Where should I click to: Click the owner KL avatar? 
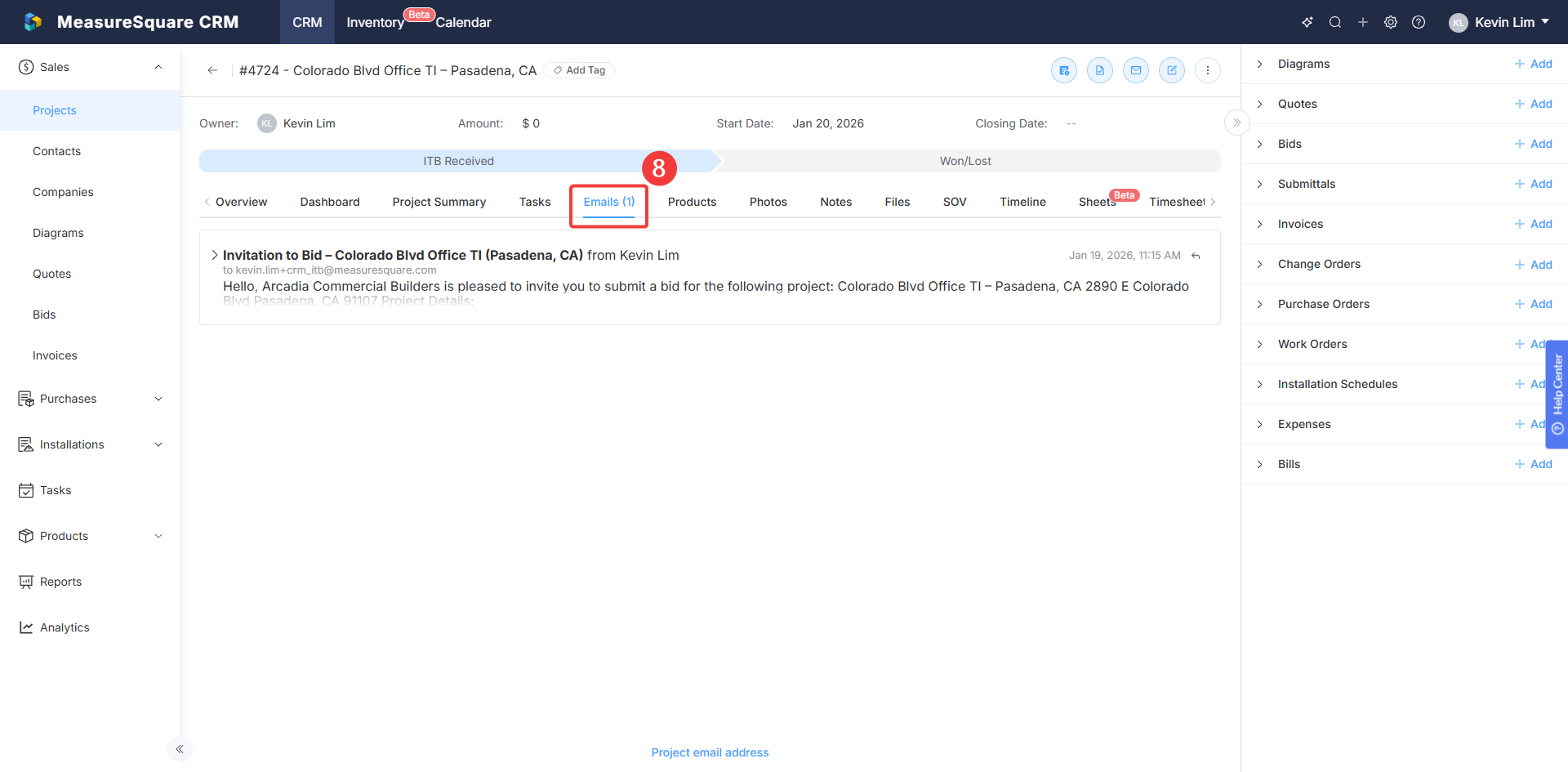coord(267,123)
